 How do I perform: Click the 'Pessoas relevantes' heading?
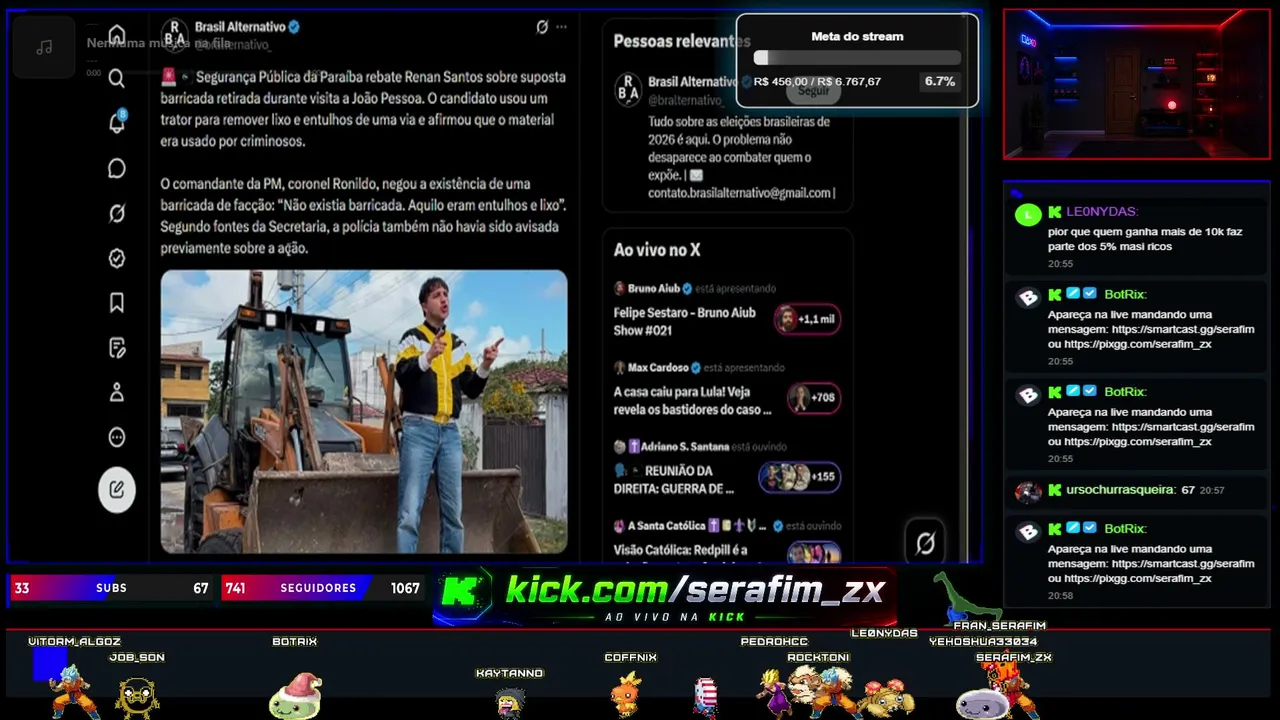pos(682,41)
